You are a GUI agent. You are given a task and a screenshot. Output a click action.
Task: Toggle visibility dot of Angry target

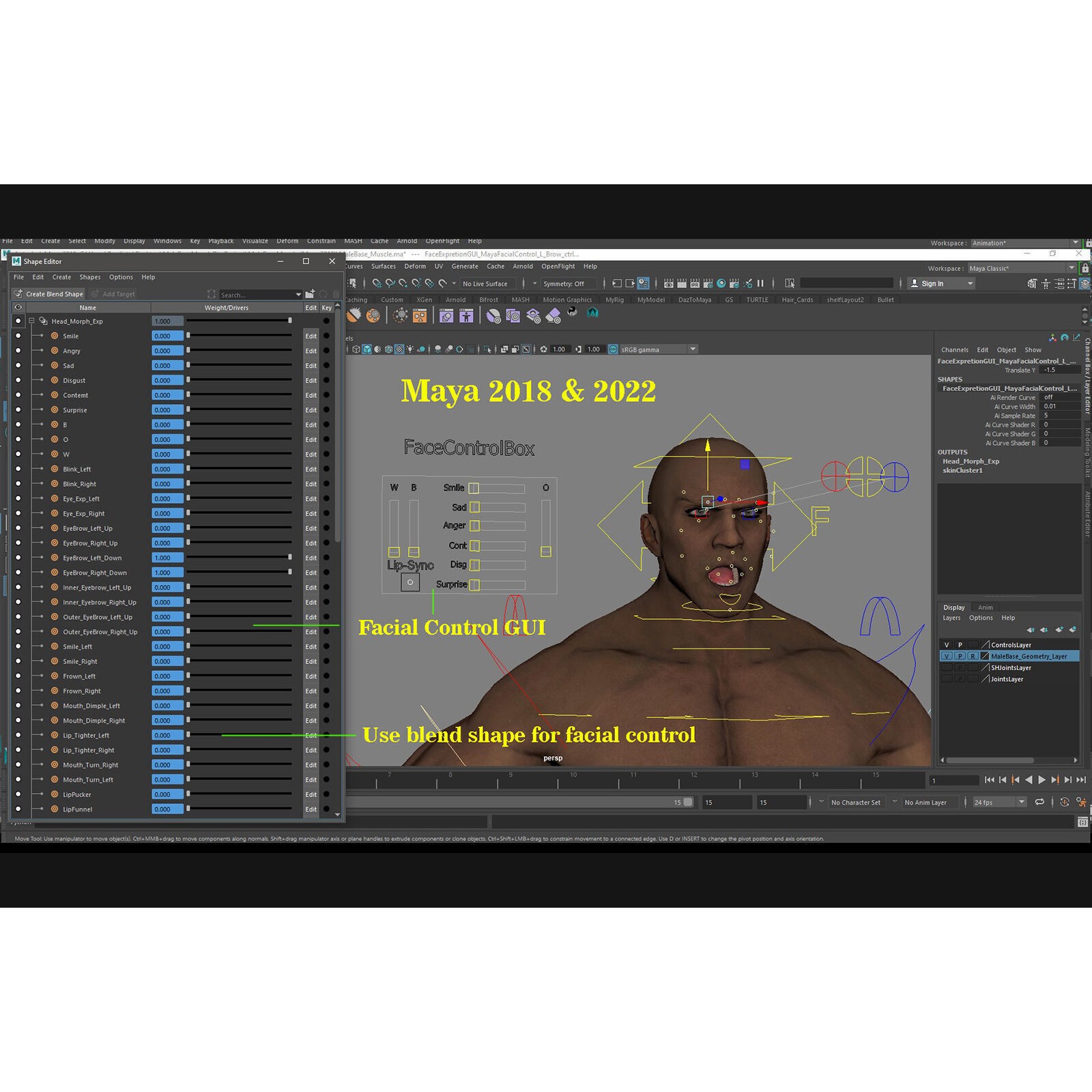[18, 351]
